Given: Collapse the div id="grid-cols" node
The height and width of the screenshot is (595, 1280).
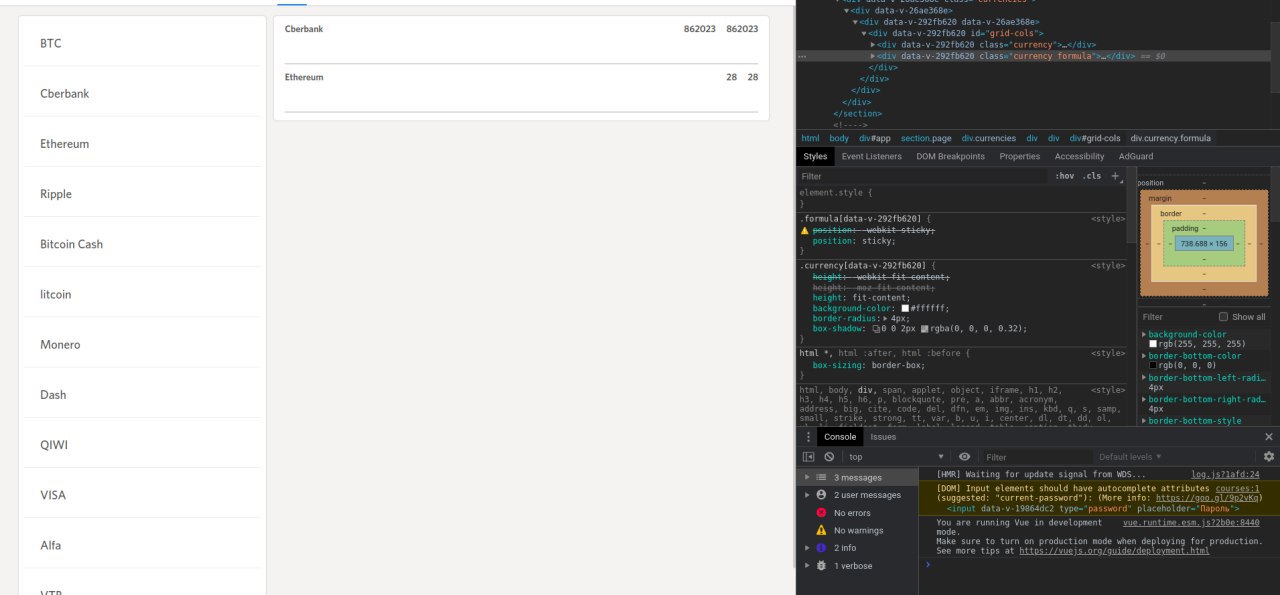Looking at the screenshot, I should click(864, 33).
